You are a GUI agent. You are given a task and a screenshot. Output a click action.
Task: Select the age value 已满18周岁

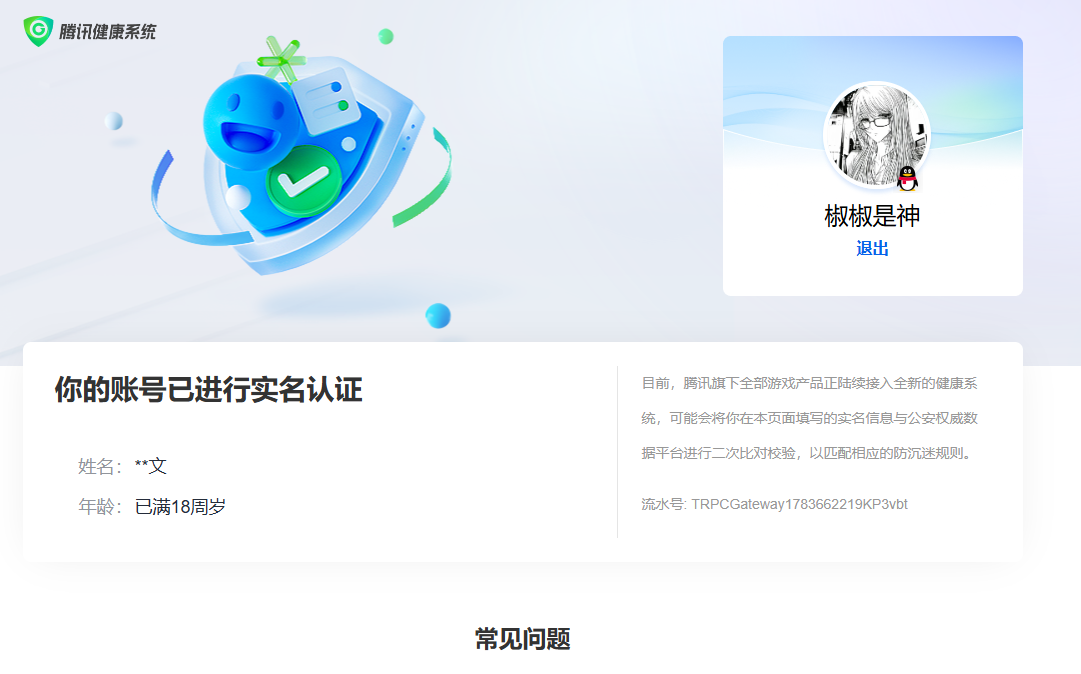pos(180,507)
